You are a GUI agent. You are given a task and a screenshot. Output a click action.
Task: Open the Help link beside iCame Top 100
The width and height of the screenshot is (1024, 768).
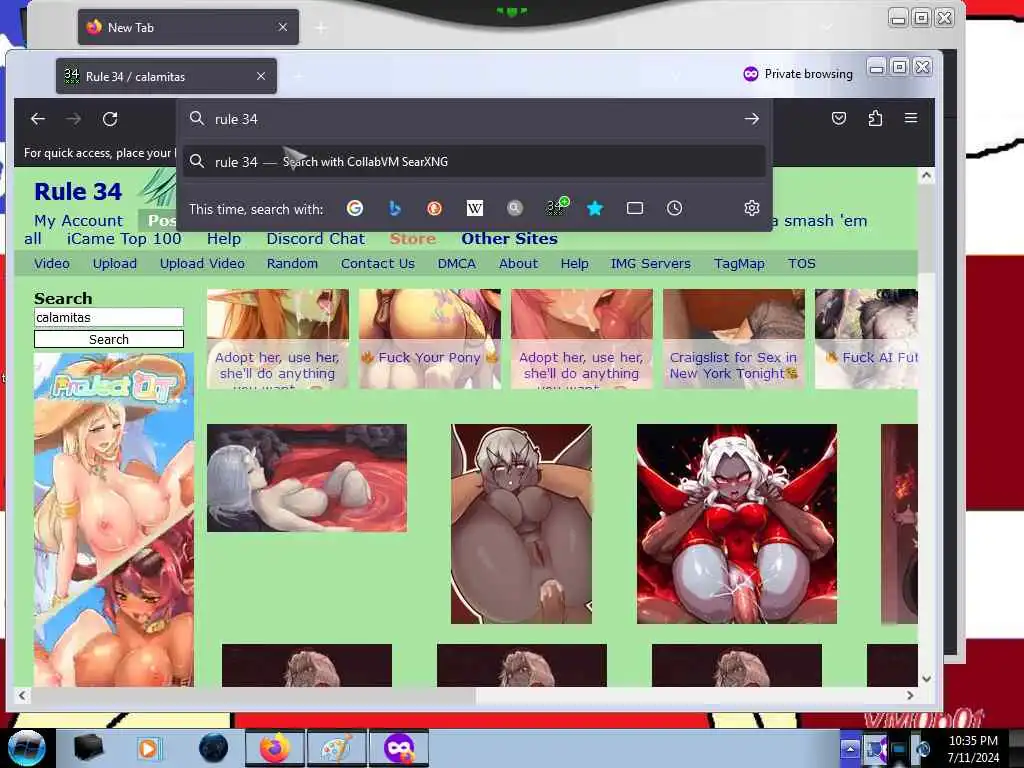click(x=224, y=239)
